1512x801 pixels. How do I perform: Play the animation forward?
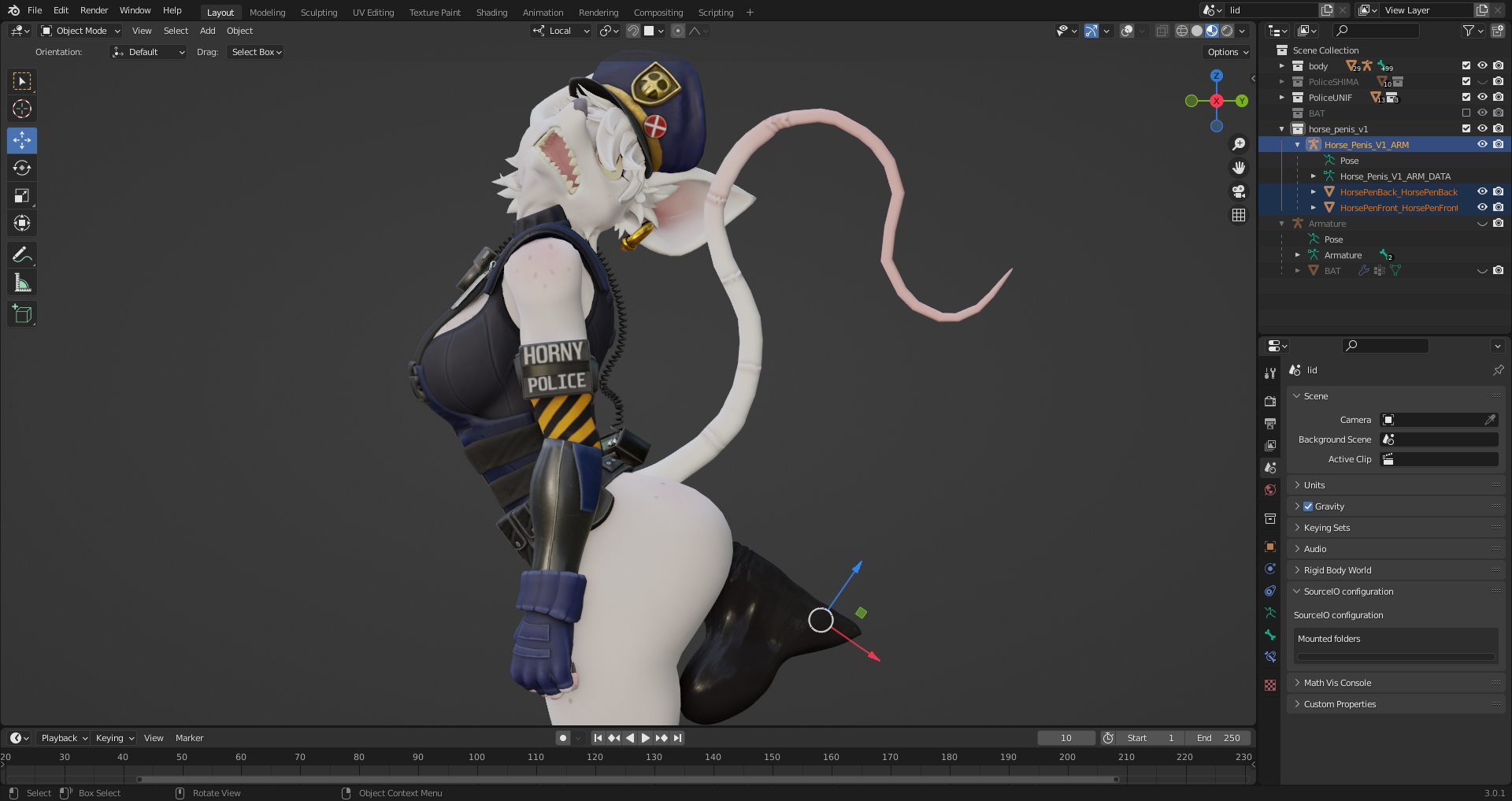click(646, 738)
